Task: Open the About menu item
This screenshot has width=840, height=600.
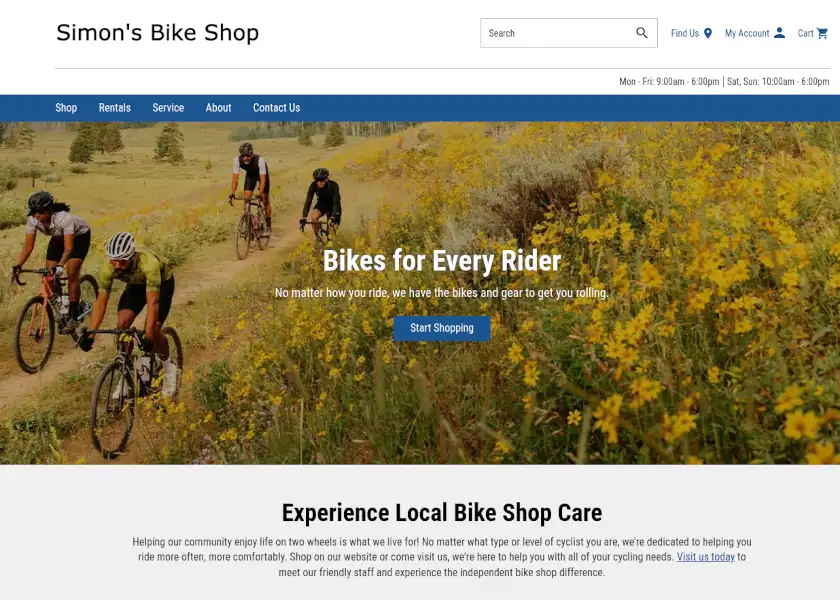Action: [219, 108]
